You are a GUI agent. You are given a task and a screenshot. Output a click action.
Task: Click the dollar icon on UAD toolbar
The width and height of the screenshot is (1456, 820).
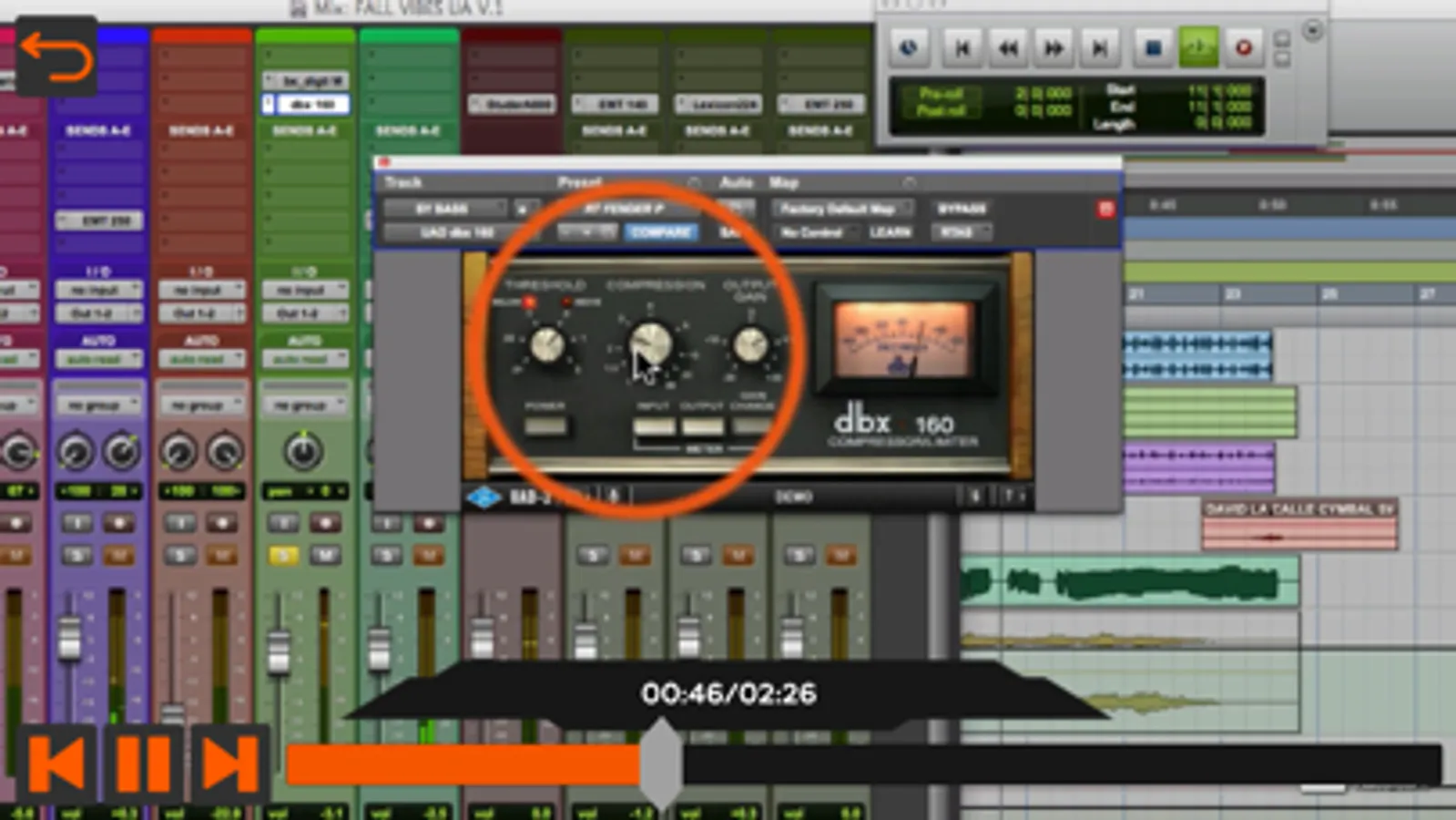tap(974, 497)
